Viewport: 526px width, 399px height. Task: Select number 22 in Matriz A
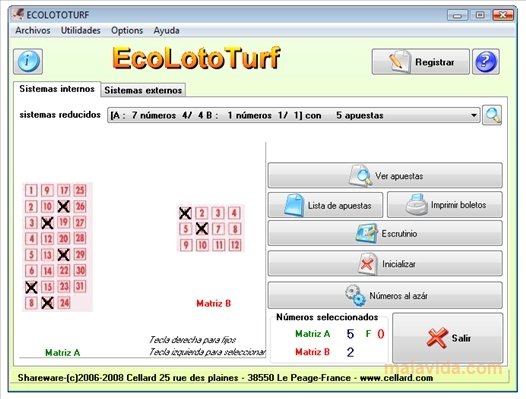coord(63,270)
